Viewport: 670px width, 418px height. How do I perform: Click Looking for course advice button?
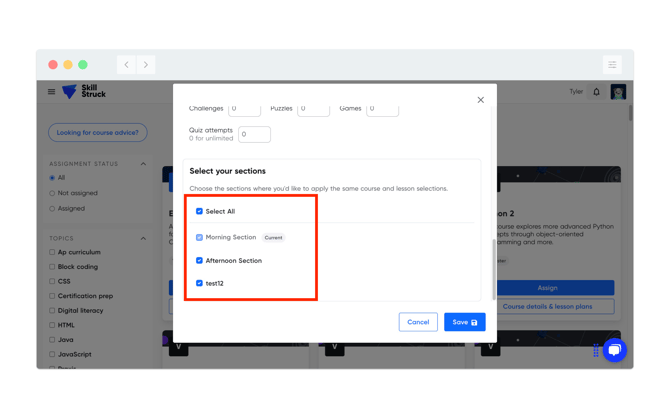tap(98, 133)
